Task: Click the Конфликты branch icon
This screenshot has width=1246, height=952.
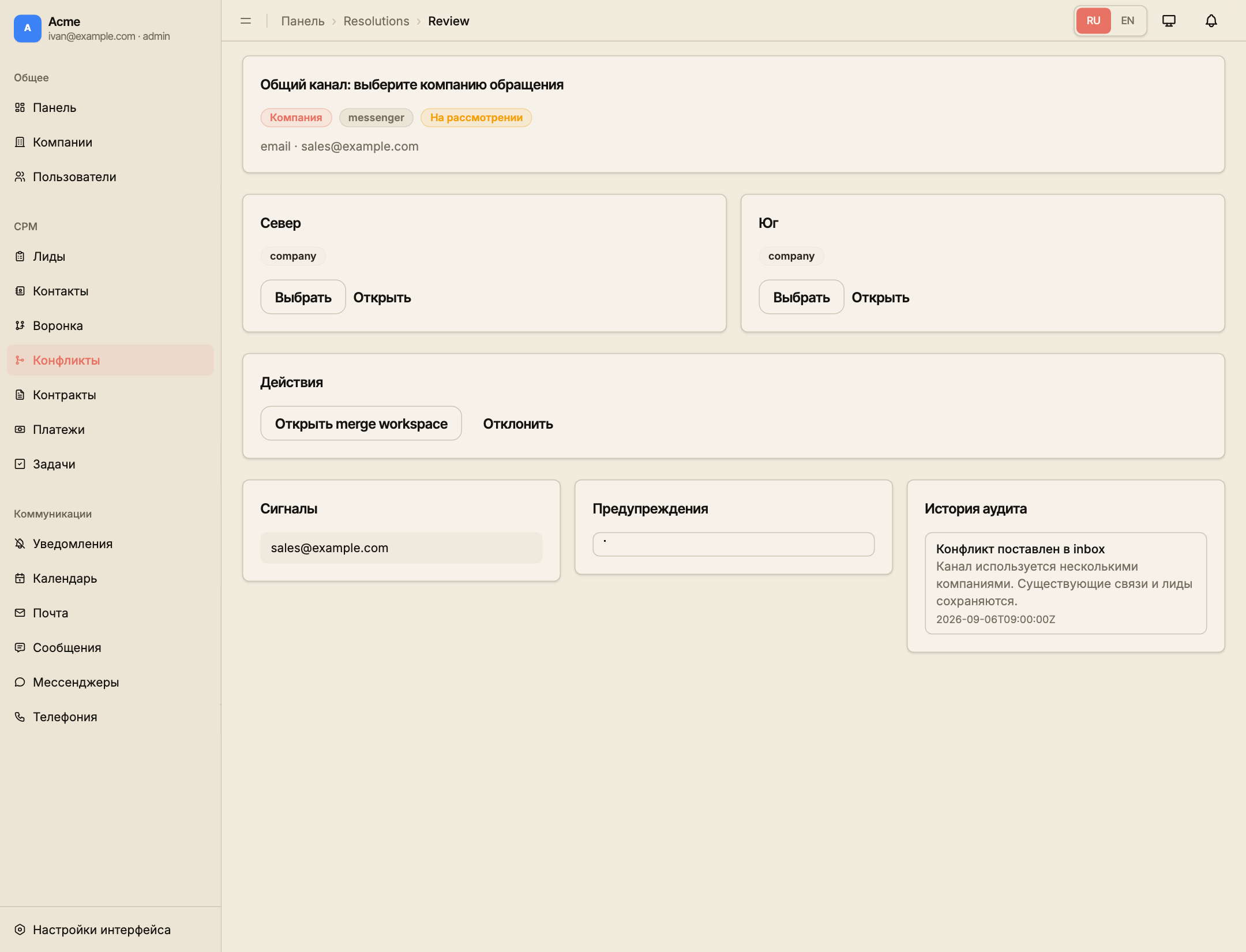Action: tap(20, 360)
